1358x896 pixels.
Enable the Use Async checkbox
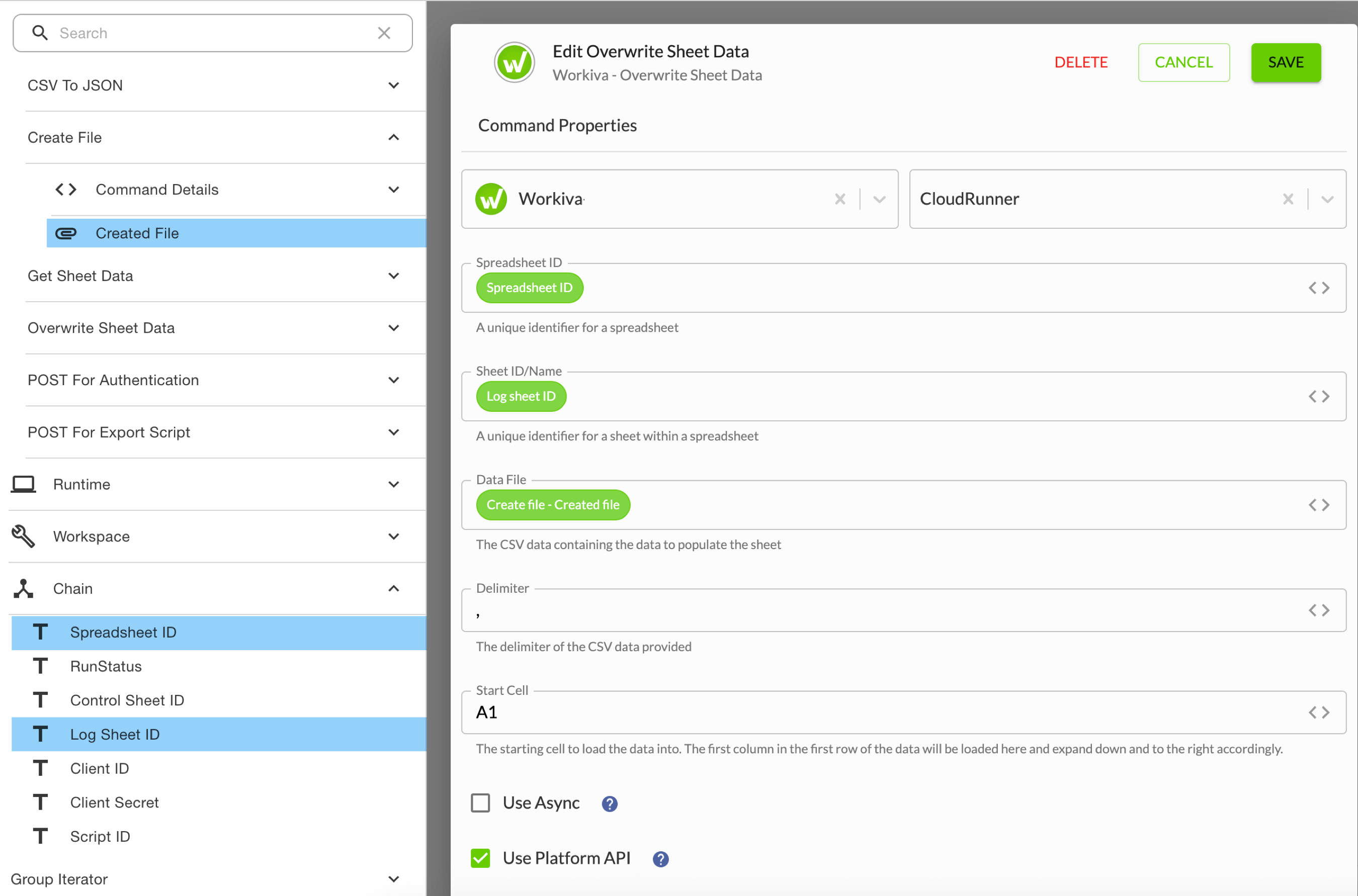click(x=480, y=803)
